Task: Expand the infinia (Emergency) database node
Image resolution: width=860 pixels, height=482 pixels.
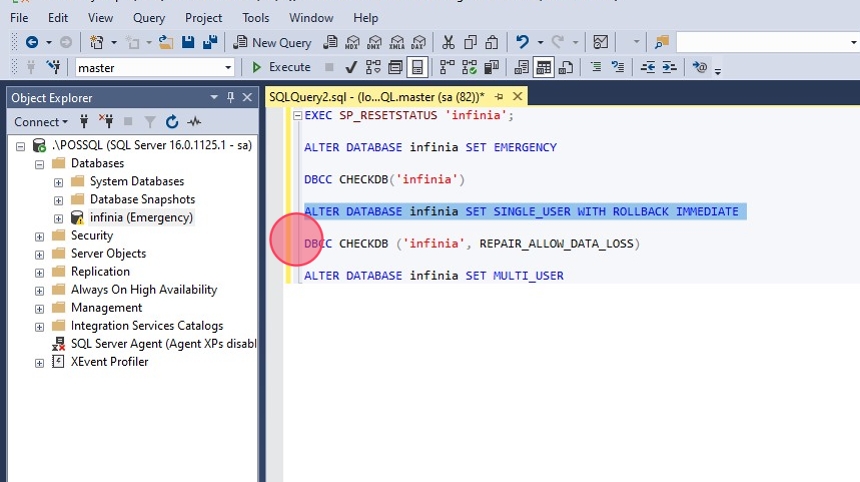Action: pos(58,218)
